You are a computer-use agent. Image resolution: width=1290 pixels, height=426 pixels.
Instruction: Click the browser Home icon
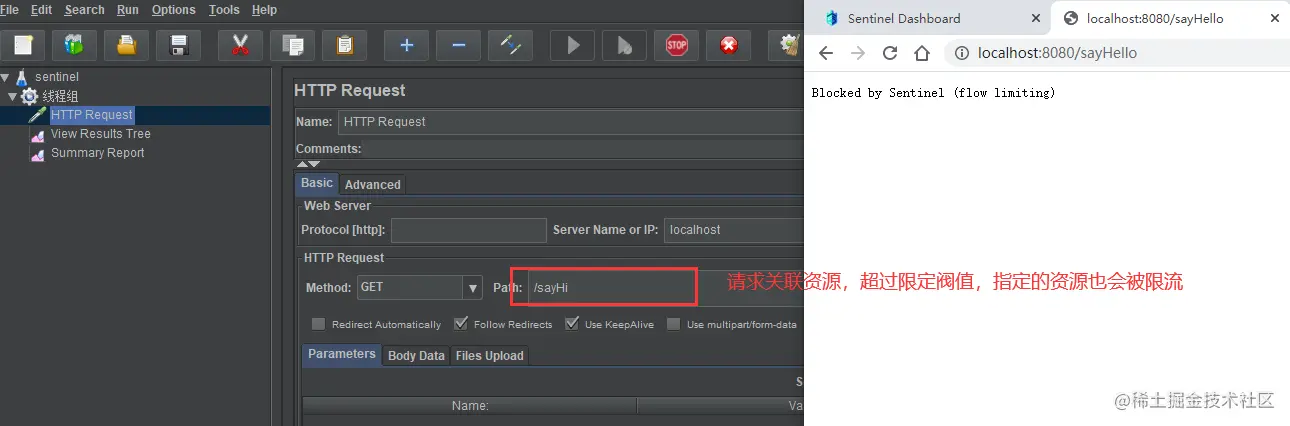coord(922,53)
